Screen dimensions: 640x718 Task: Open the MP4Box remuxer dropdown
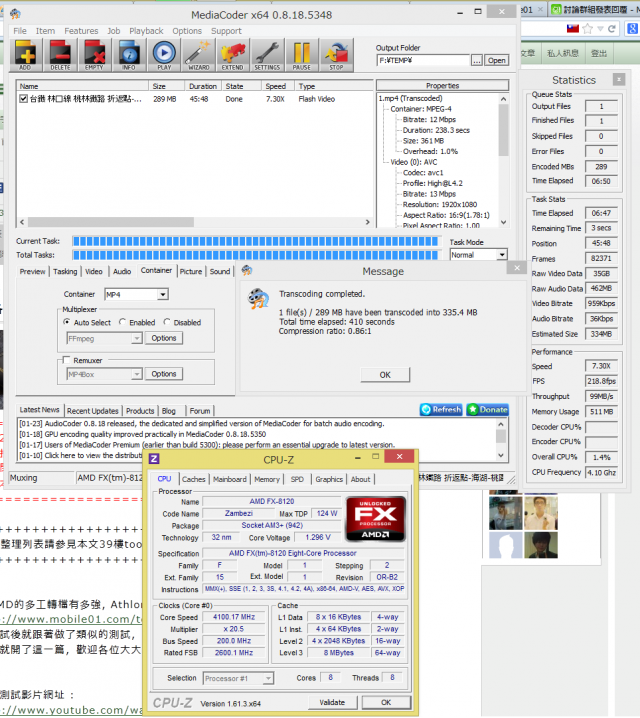pyautogui.click(x=136, y=374)
